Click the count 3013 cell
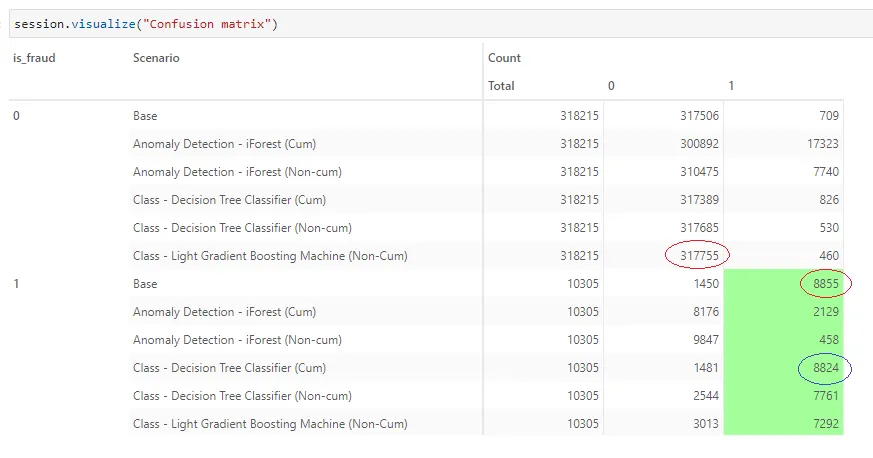Screen dimensions: 873x458 (705, 423)
